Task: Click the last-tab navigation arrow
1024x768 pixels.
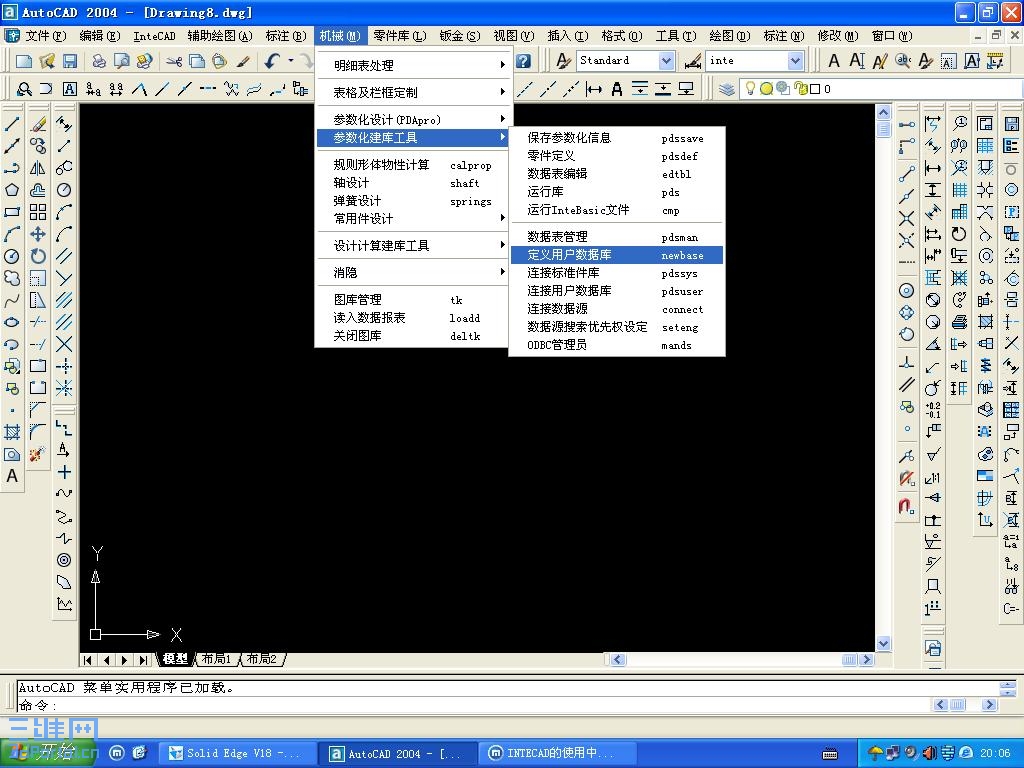Action: 143,660
